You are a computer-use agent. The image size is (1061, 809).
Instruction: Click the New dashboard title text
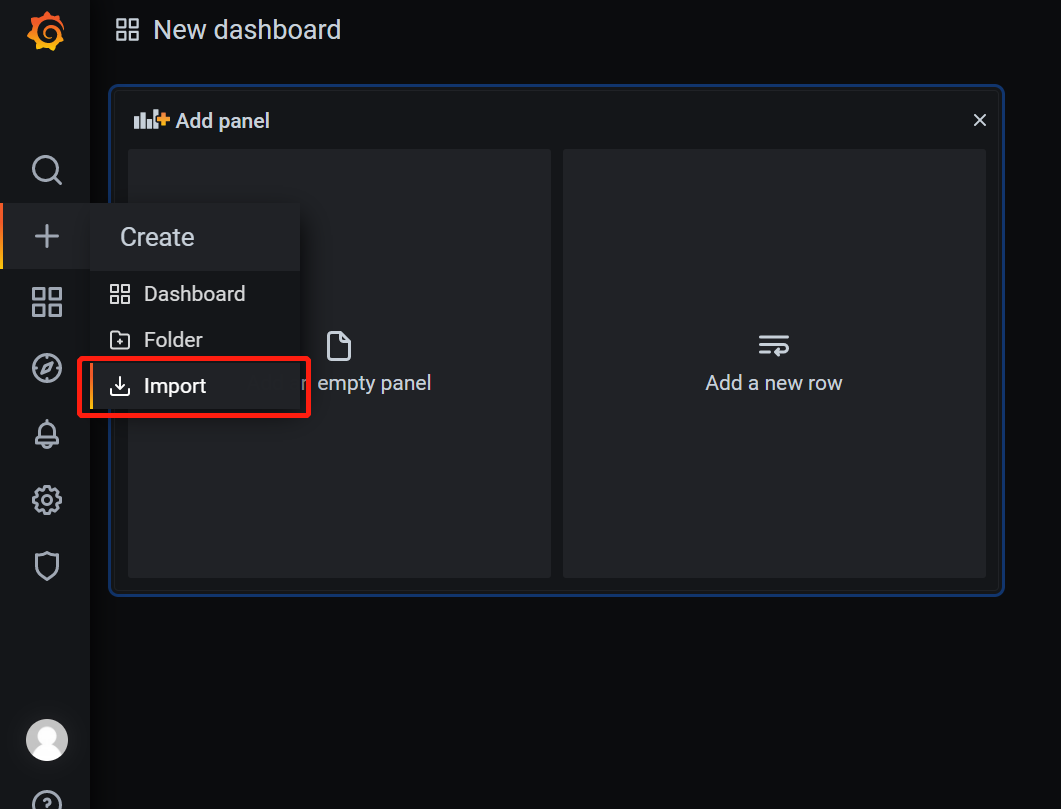pyautogui.click(x=247, y=30)
